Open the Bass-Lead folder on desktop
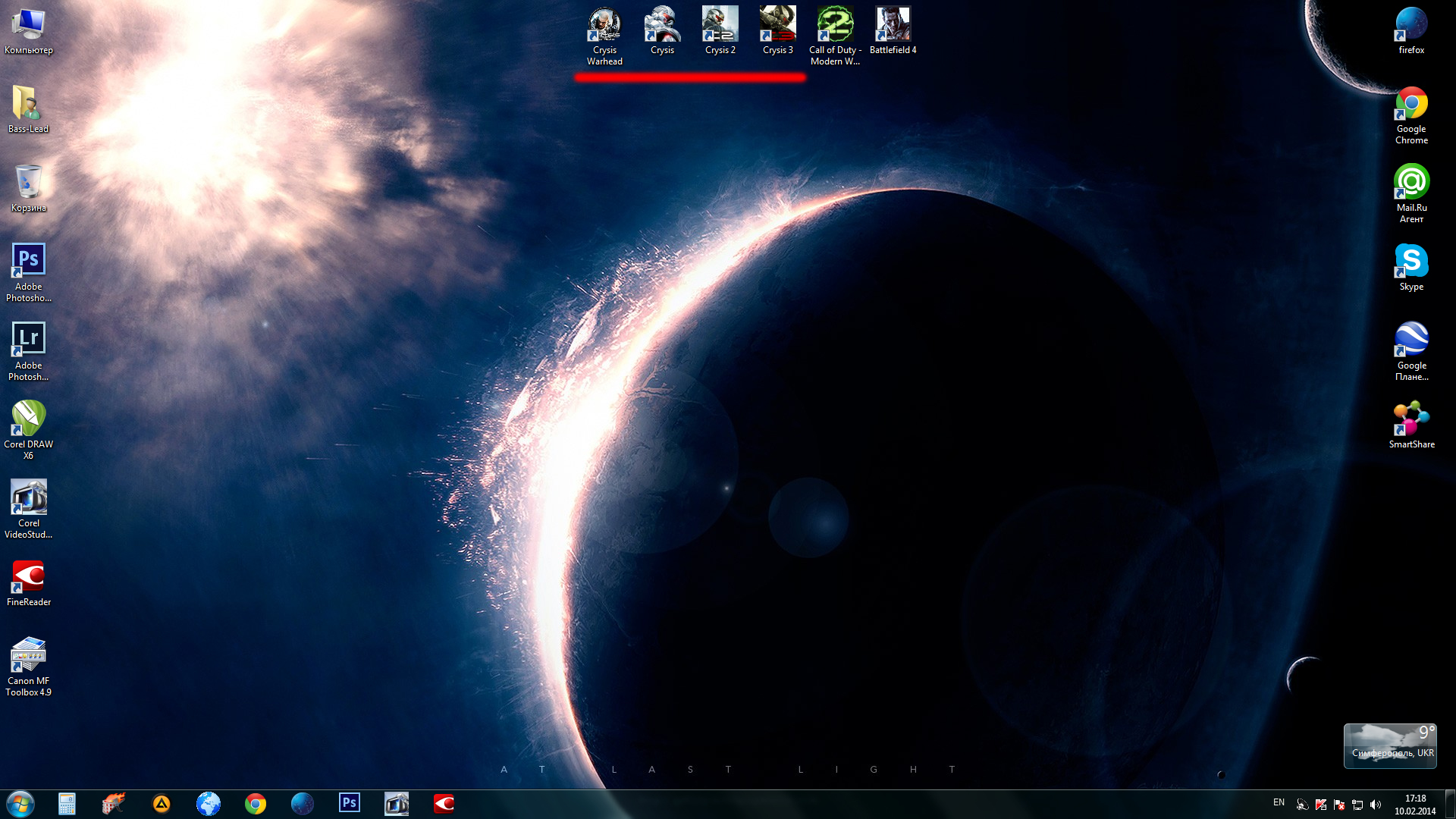 pyautogui.click(x=28, y=109)
